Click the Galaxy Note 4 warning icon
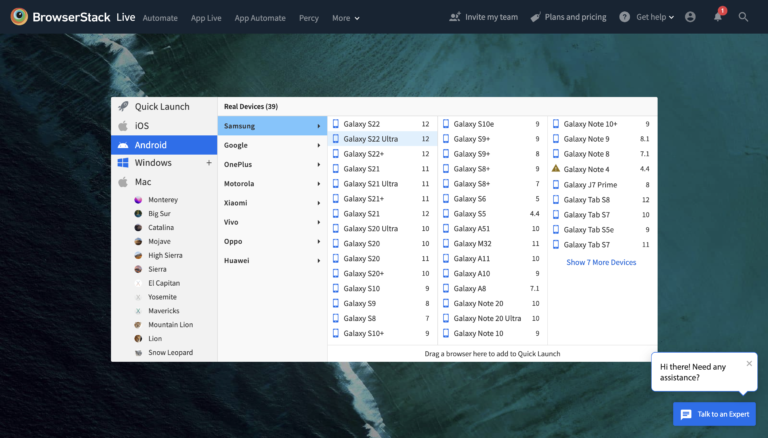The width and height of the screenshot is (768, 438). click(x=555, y=169)
